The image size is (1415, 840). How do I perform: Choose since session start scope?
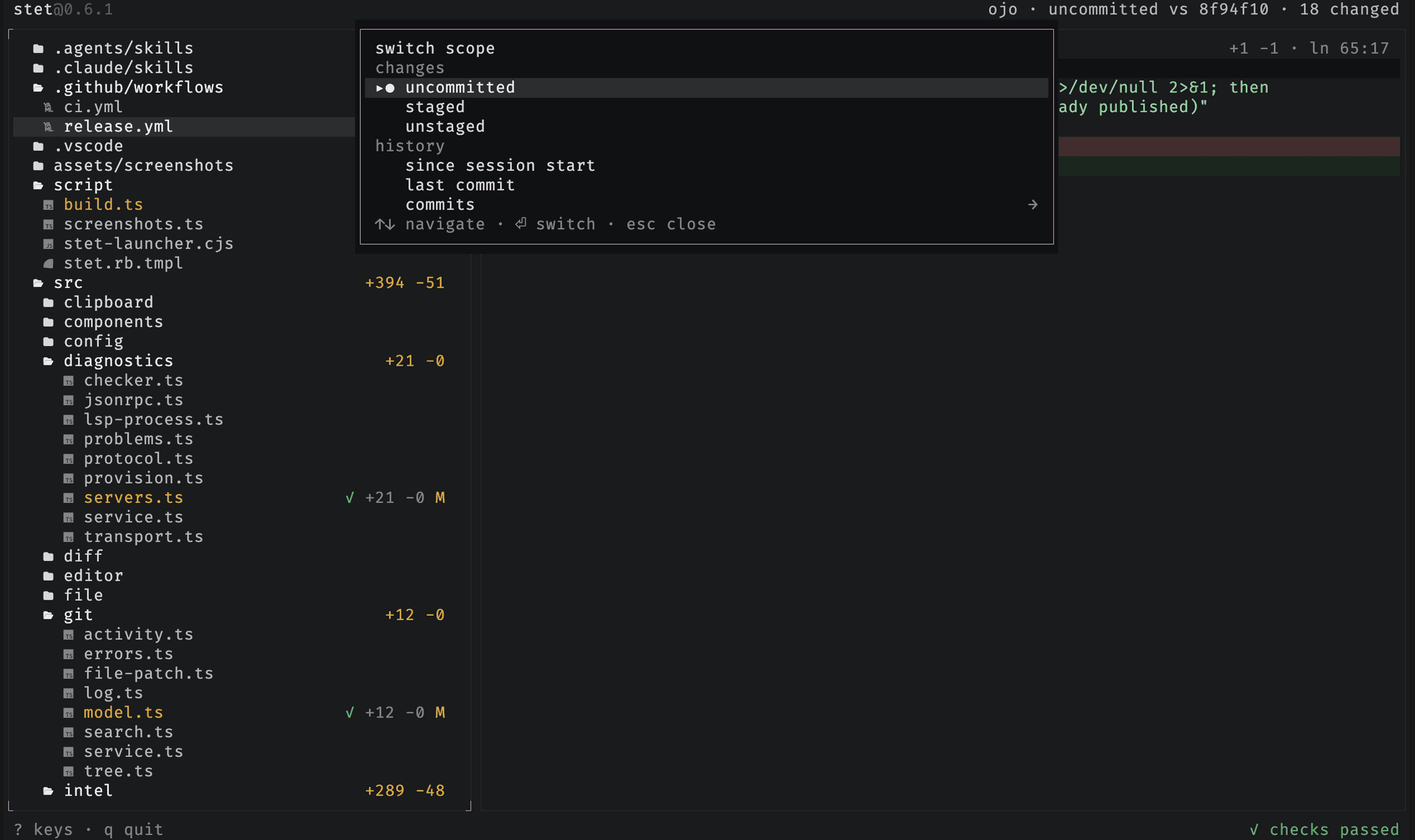click(706, 166)
